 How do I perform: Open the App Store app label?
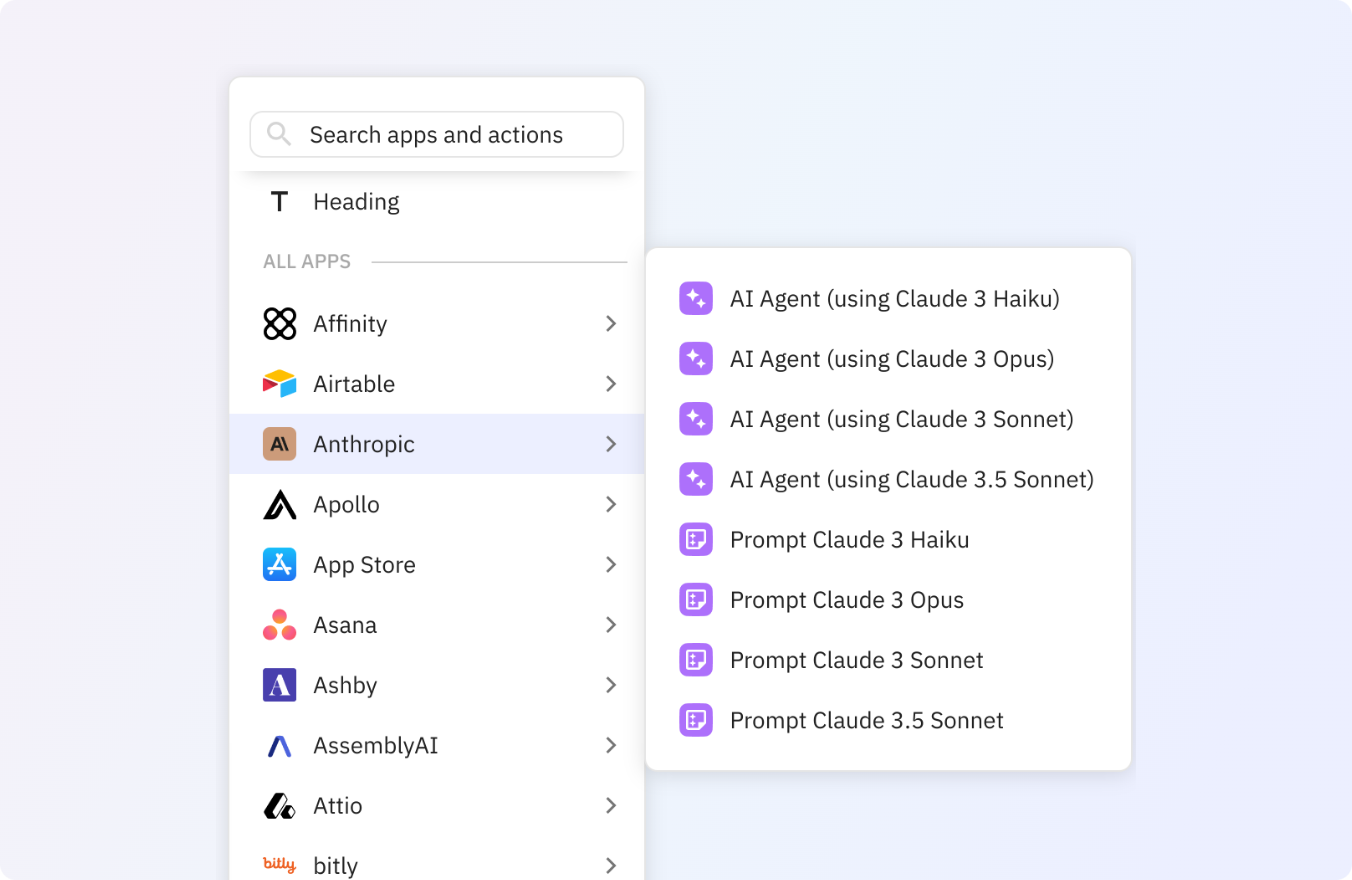tap(364, 565)
